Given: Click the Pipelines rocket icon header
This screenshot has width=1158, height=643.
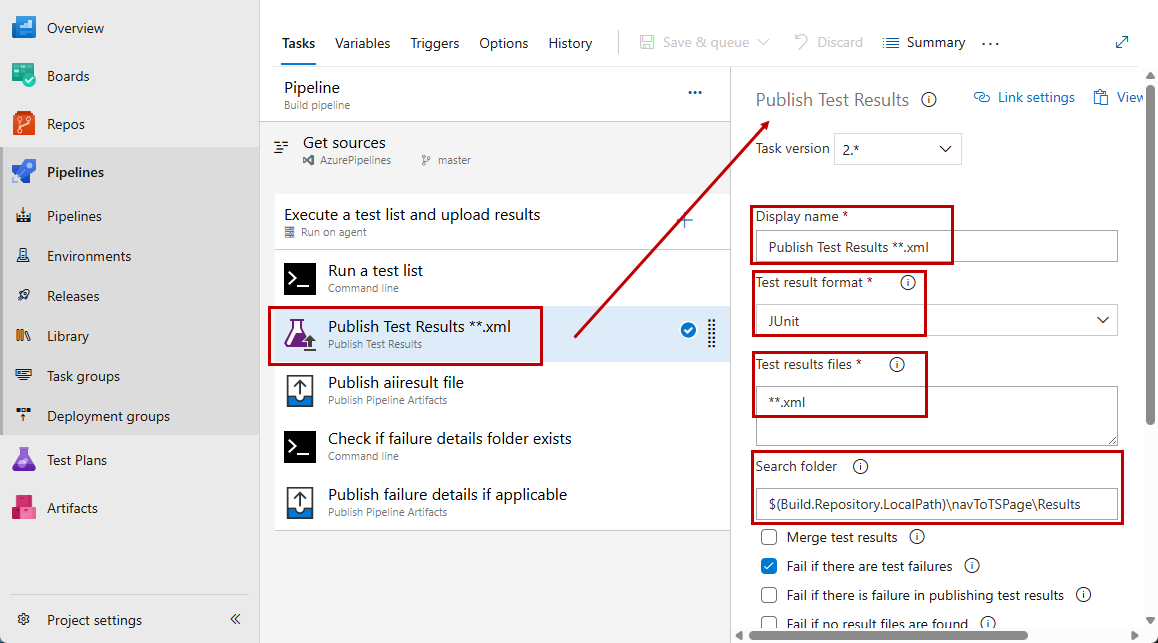Looking at the screenshot, I should [x=24, y=171].
